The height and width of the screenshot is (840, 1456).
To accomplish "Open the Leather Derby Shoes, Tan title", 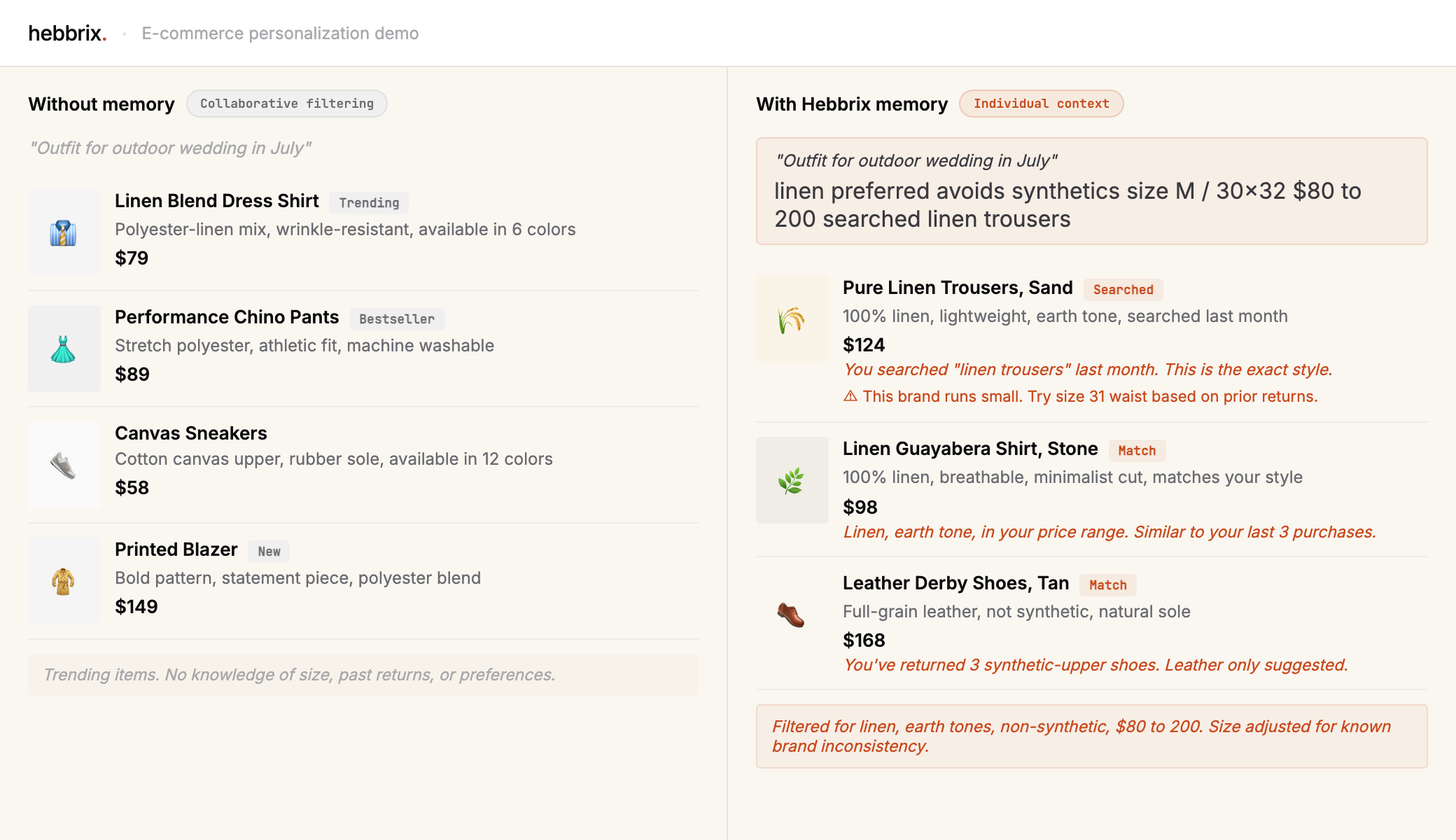I will coord(955,583).
